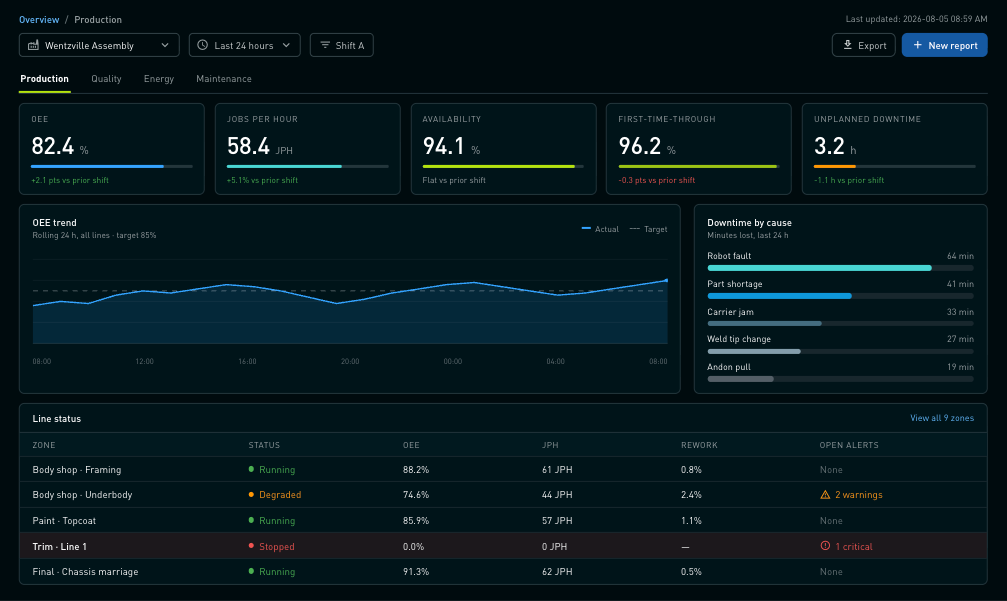Toggle the Shift A filter

[342, 46]
